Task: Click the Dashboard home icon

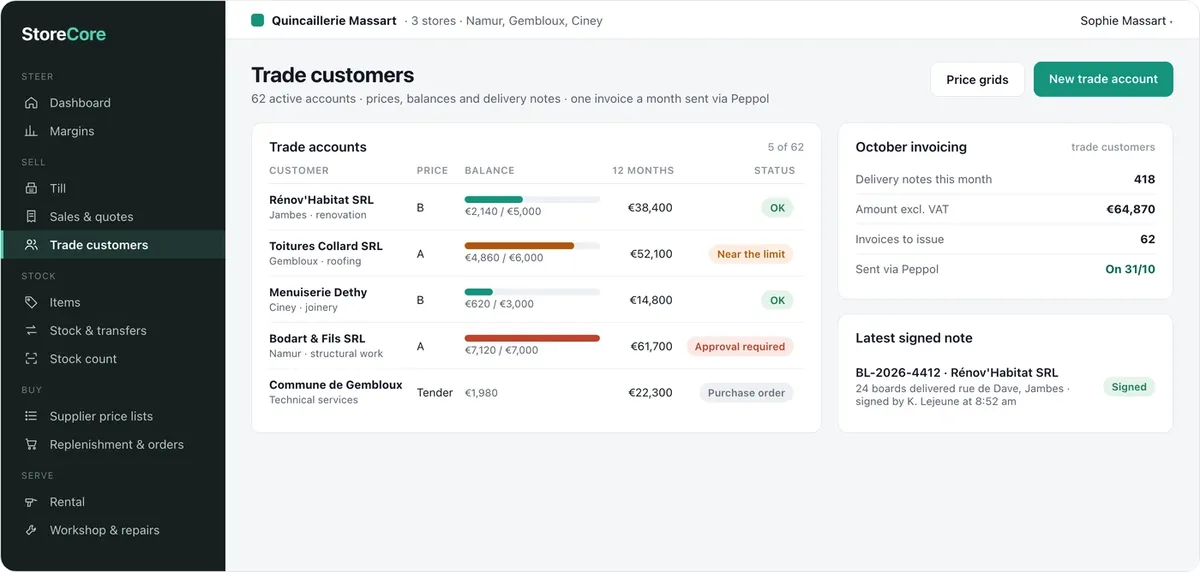Action: point(31,103)
